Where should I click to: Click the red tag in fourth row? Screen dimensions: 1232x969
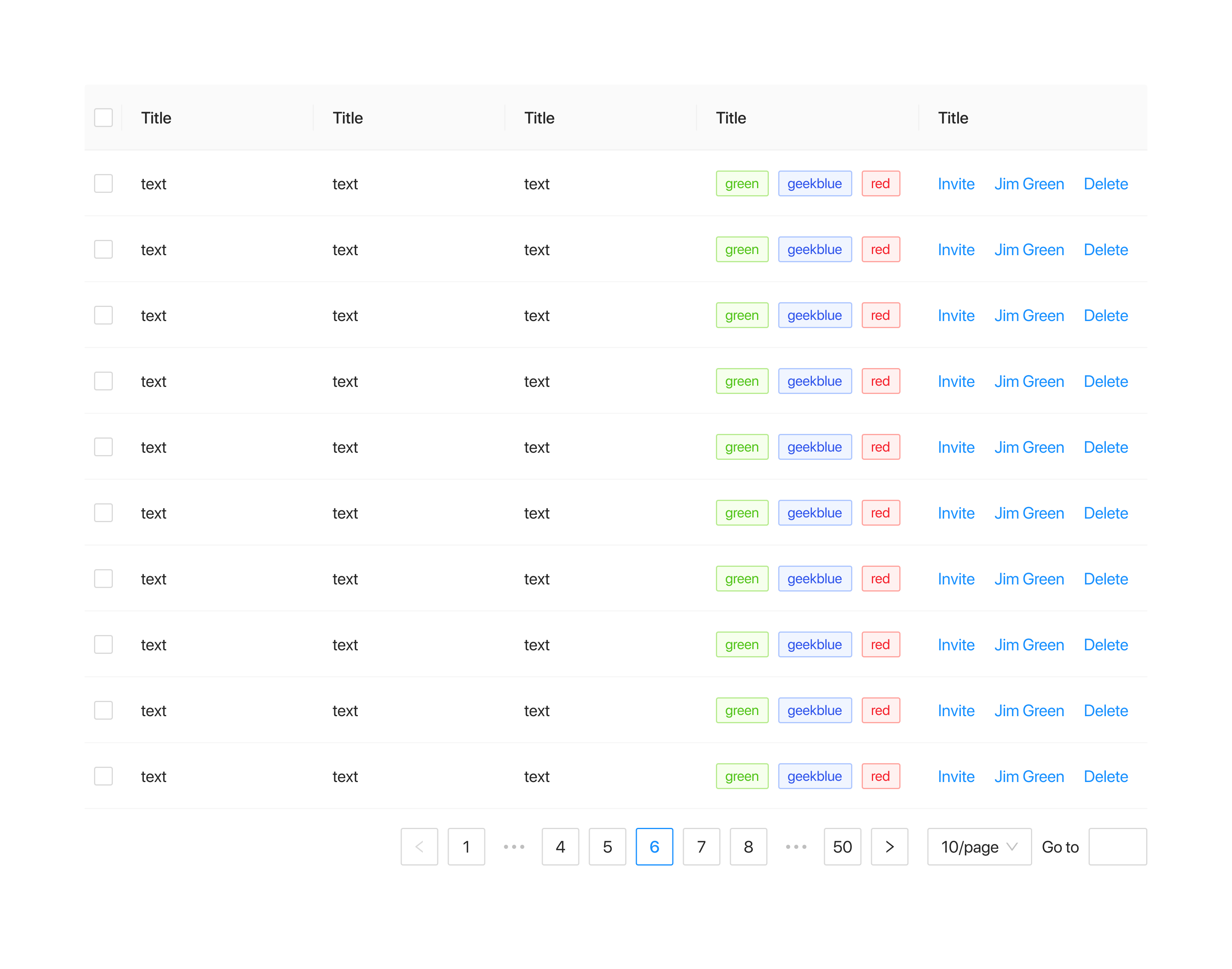(x=881, y=381)
